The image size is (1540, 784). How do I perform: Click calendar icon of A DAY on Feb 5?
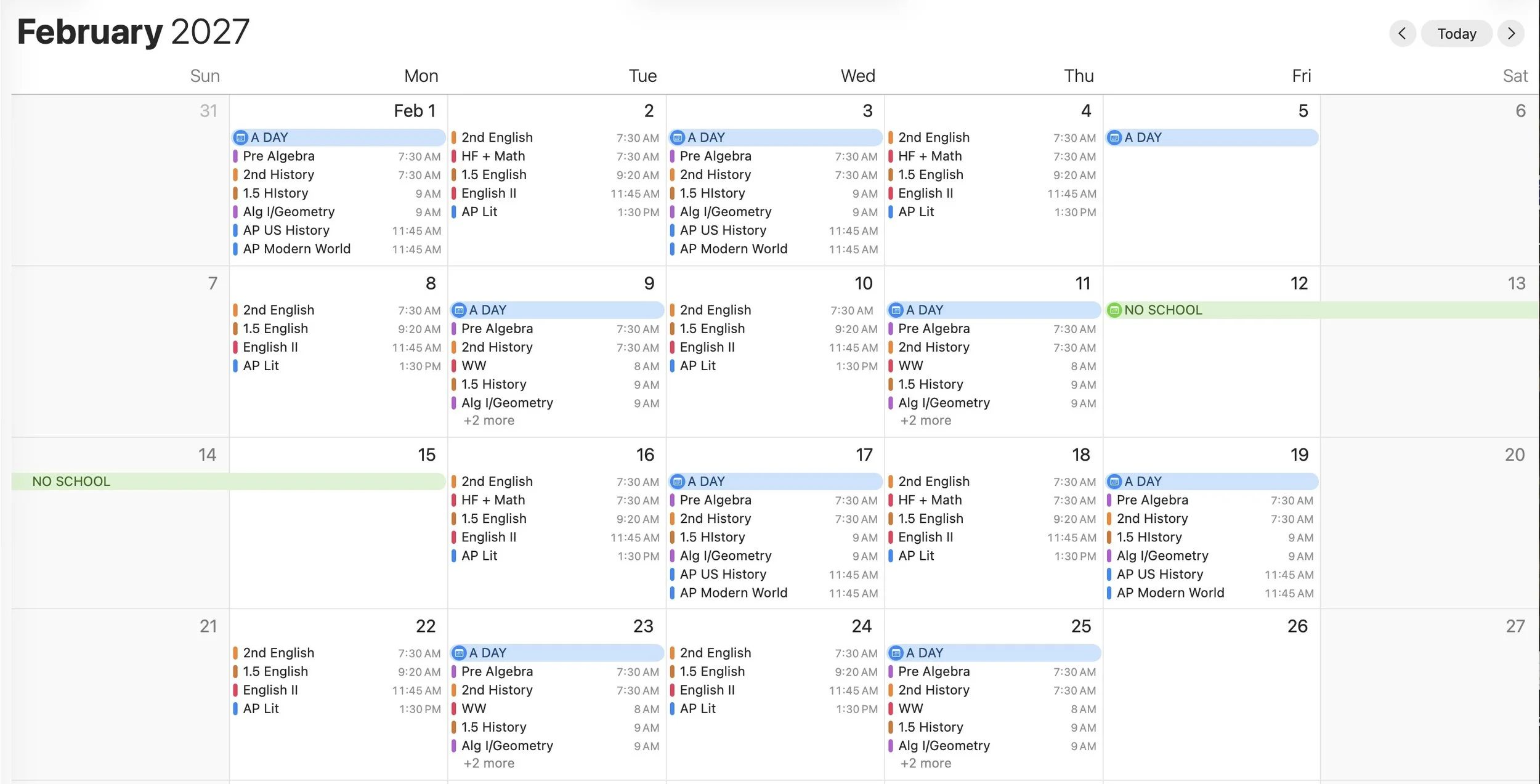pos(1114,138)
